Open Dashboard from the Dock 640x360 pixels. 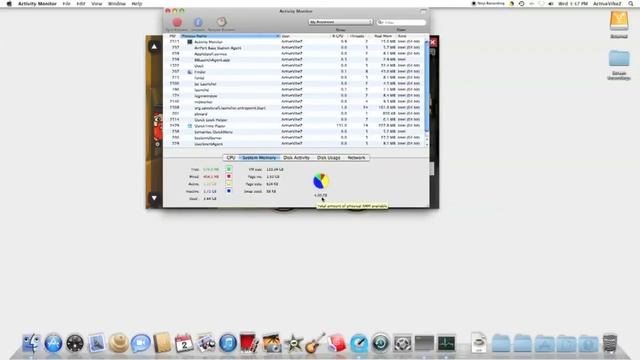pyautogui.click(x=75, y=343)
